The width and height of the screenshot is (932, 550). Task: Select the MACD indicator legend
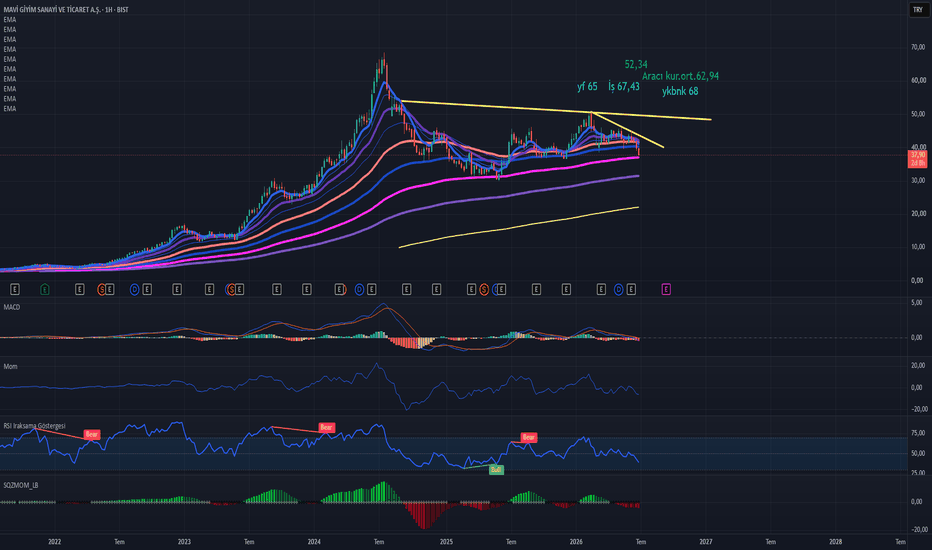coord(12,307)
